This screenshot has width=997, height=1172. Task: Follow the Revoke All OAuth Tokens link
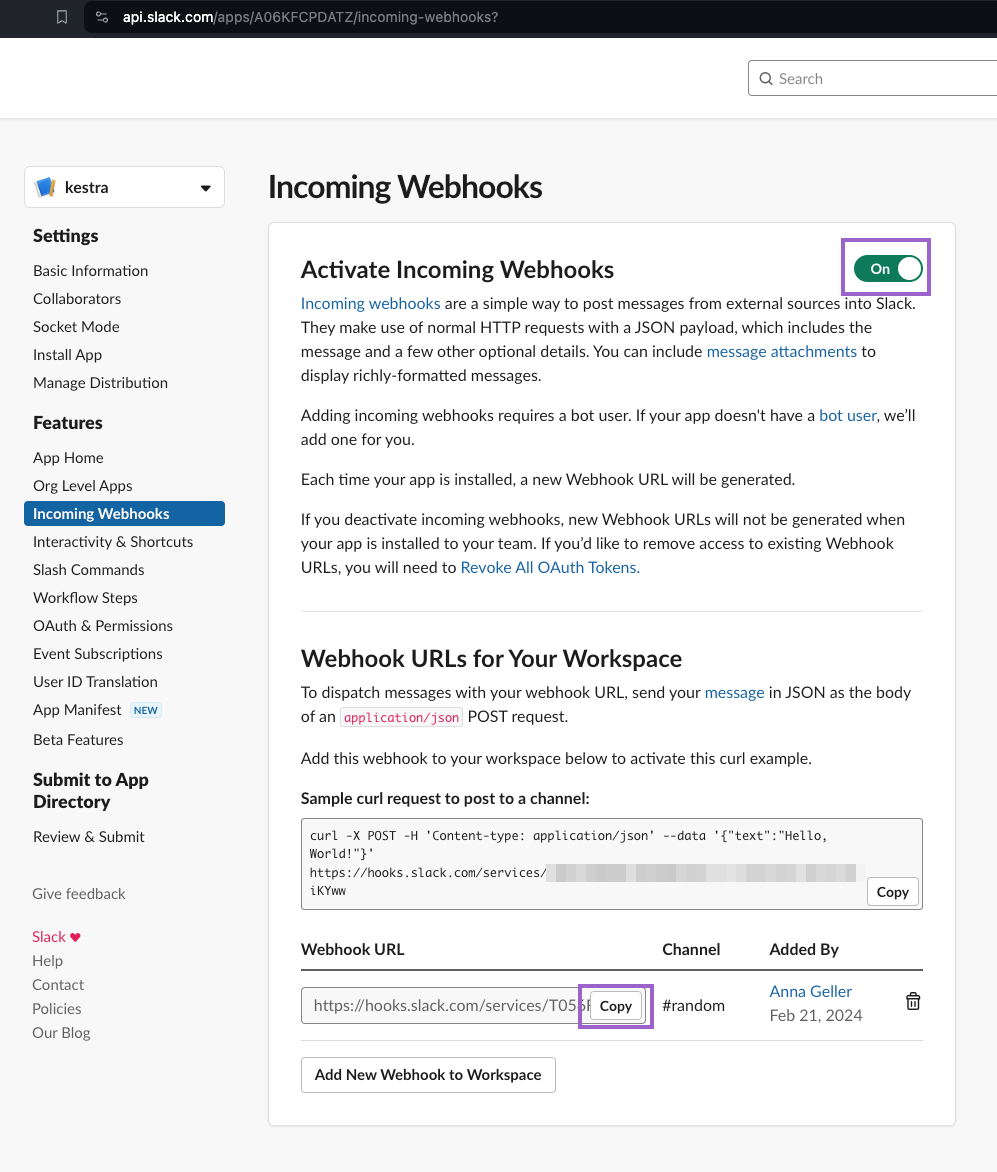coord(549,567)
